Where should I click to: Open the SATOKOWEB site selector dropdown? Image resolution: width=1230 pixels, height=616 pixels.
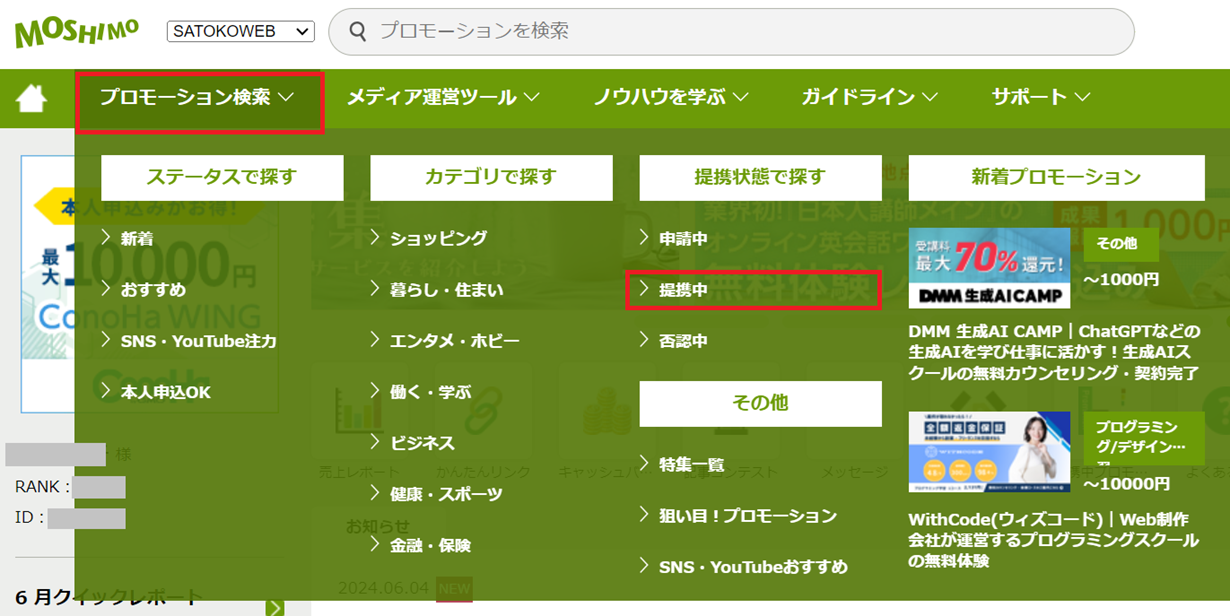(240, 31)
